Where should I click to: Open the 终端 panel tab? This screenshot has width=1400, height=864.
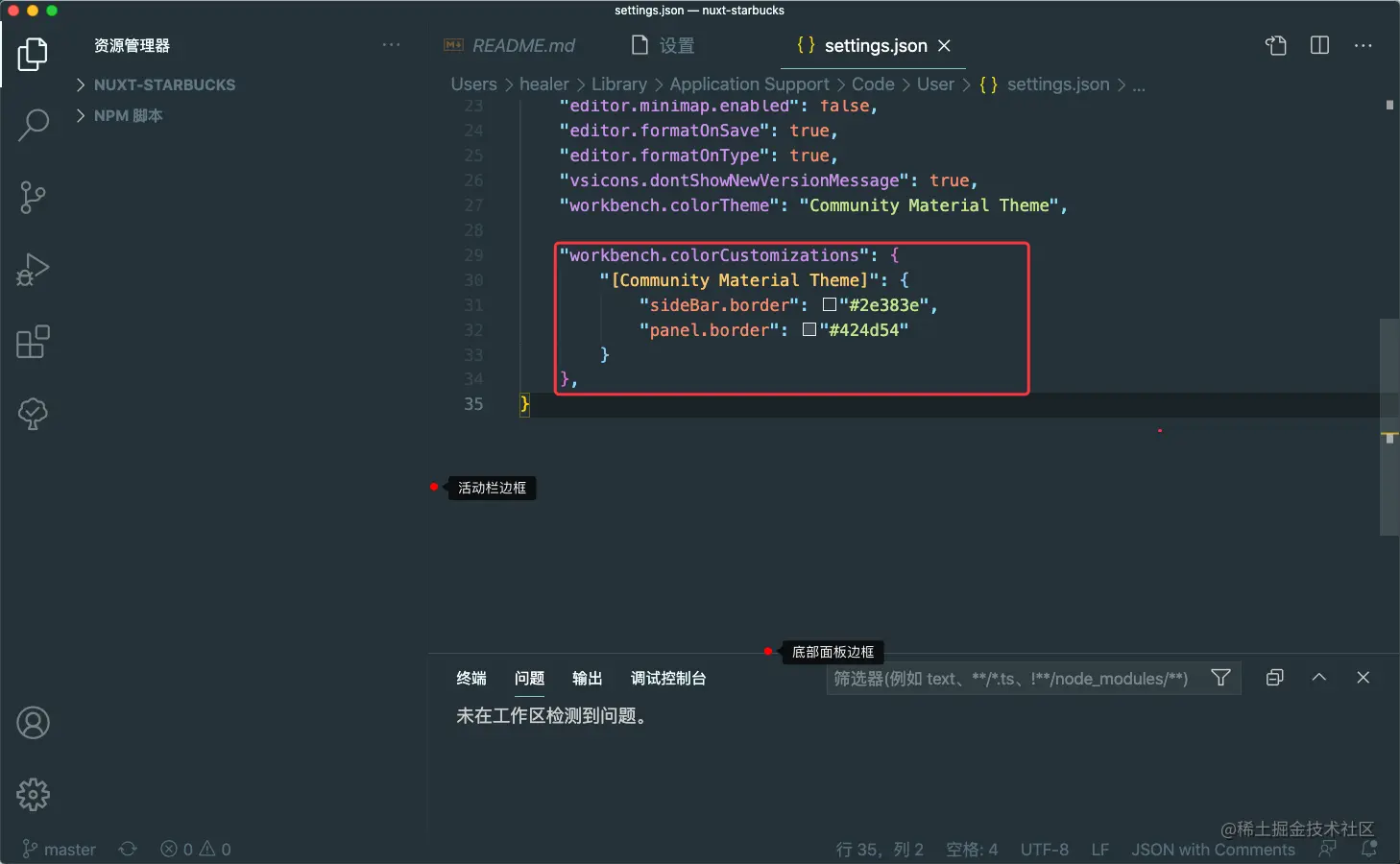pyautogui.click(x=471, y=679)
